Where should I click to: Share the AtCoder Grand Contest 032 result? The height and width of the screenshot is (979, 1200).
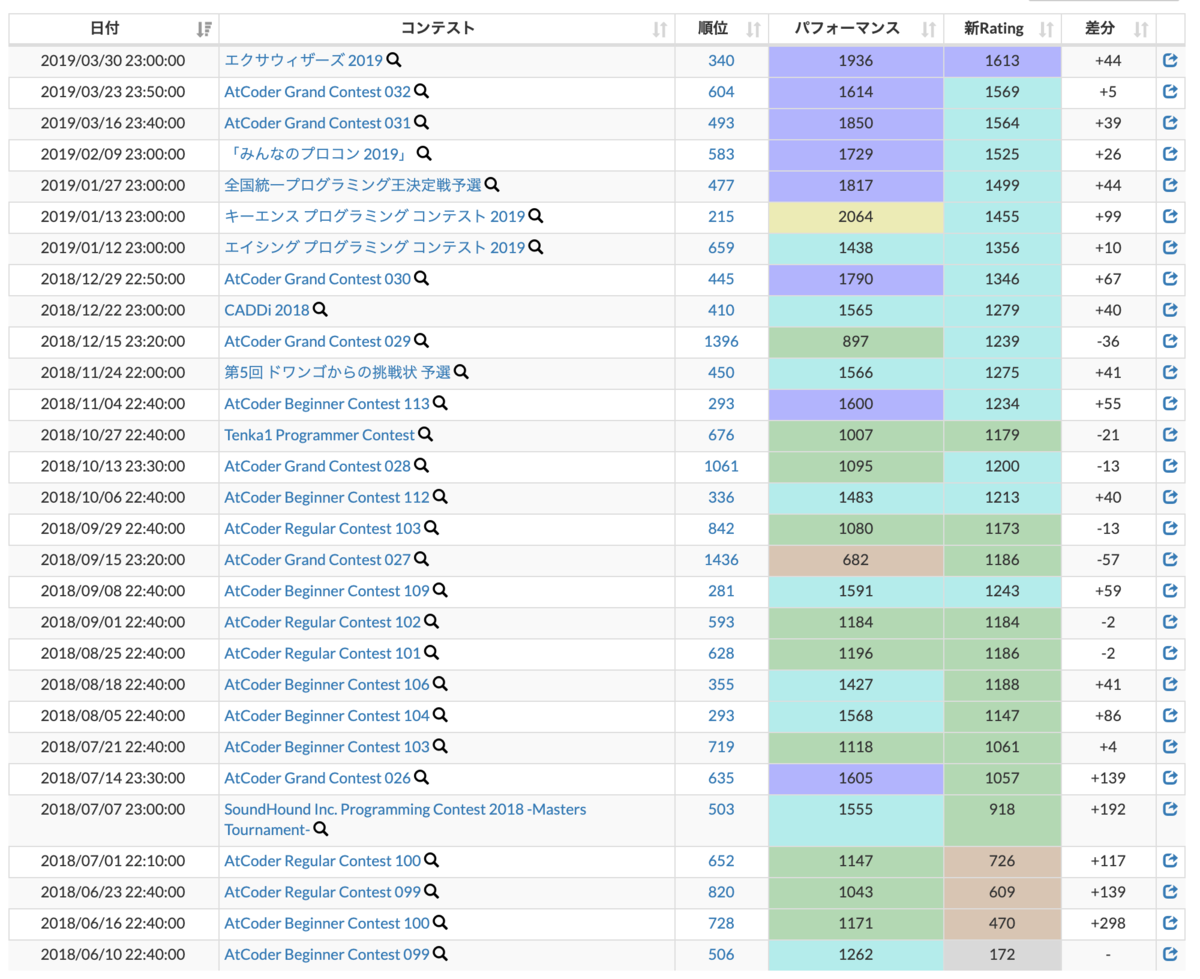coord(1171,92)
